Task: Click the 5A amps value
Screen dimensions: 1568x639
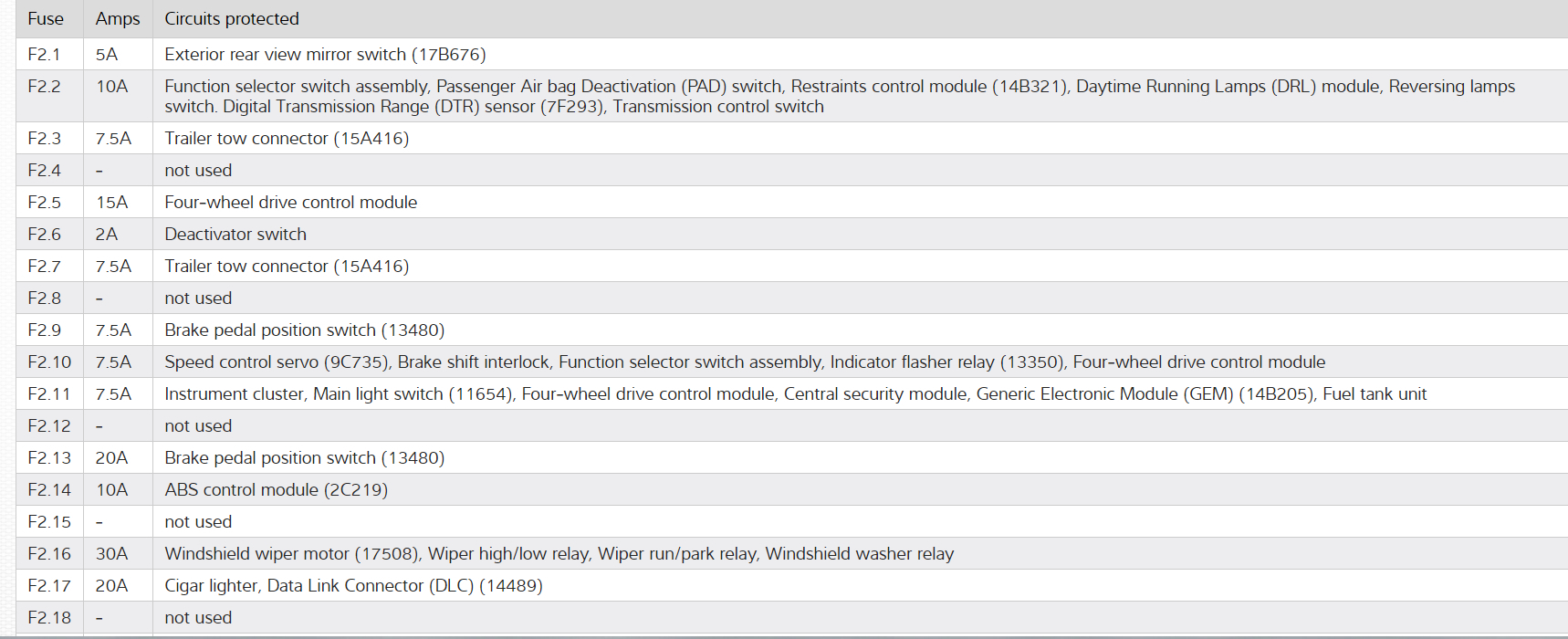Action: click(x=107, y=55)
